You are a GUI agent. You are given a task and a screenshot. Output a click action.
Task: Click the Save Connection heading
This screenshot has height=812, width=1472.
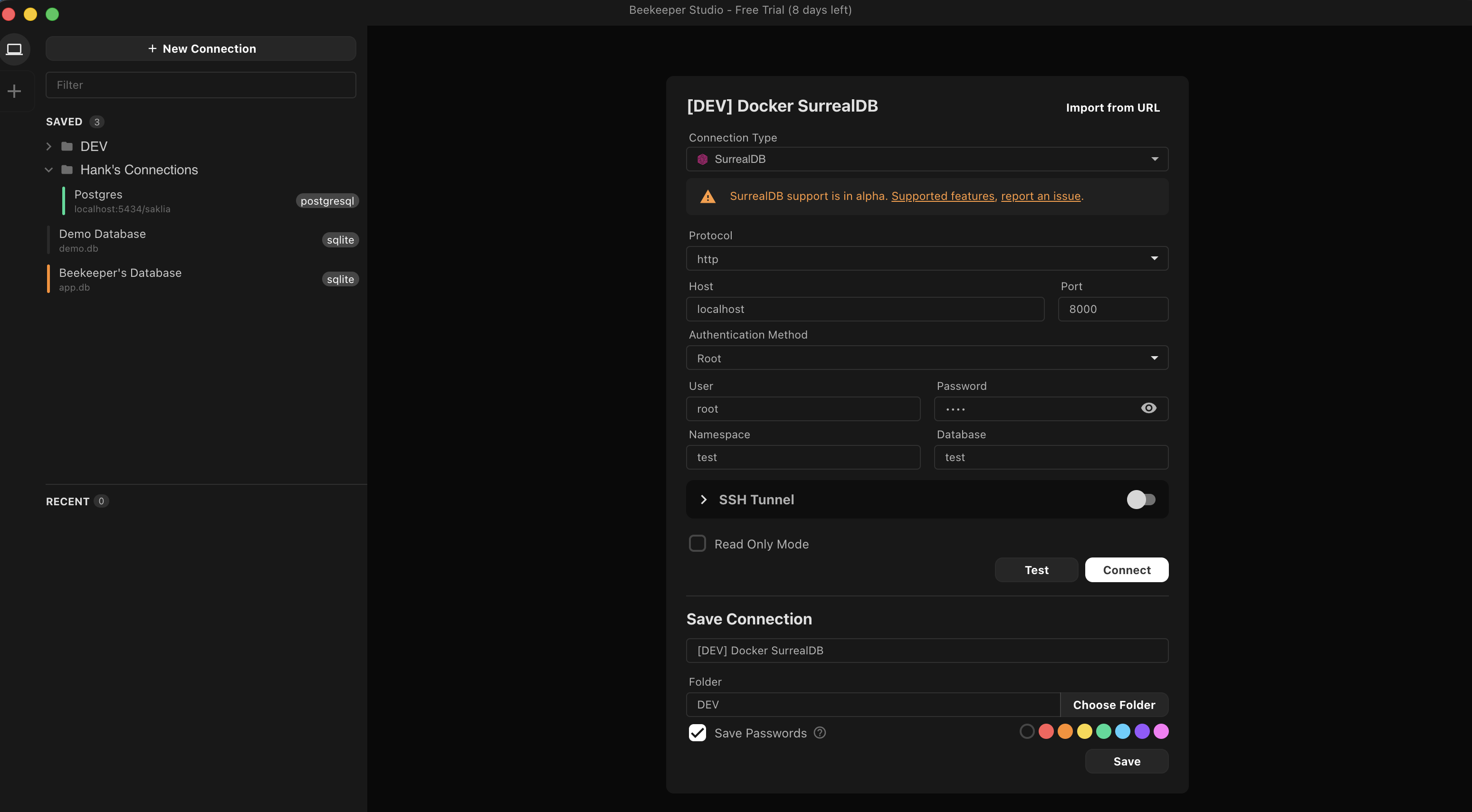pos(748,619)
